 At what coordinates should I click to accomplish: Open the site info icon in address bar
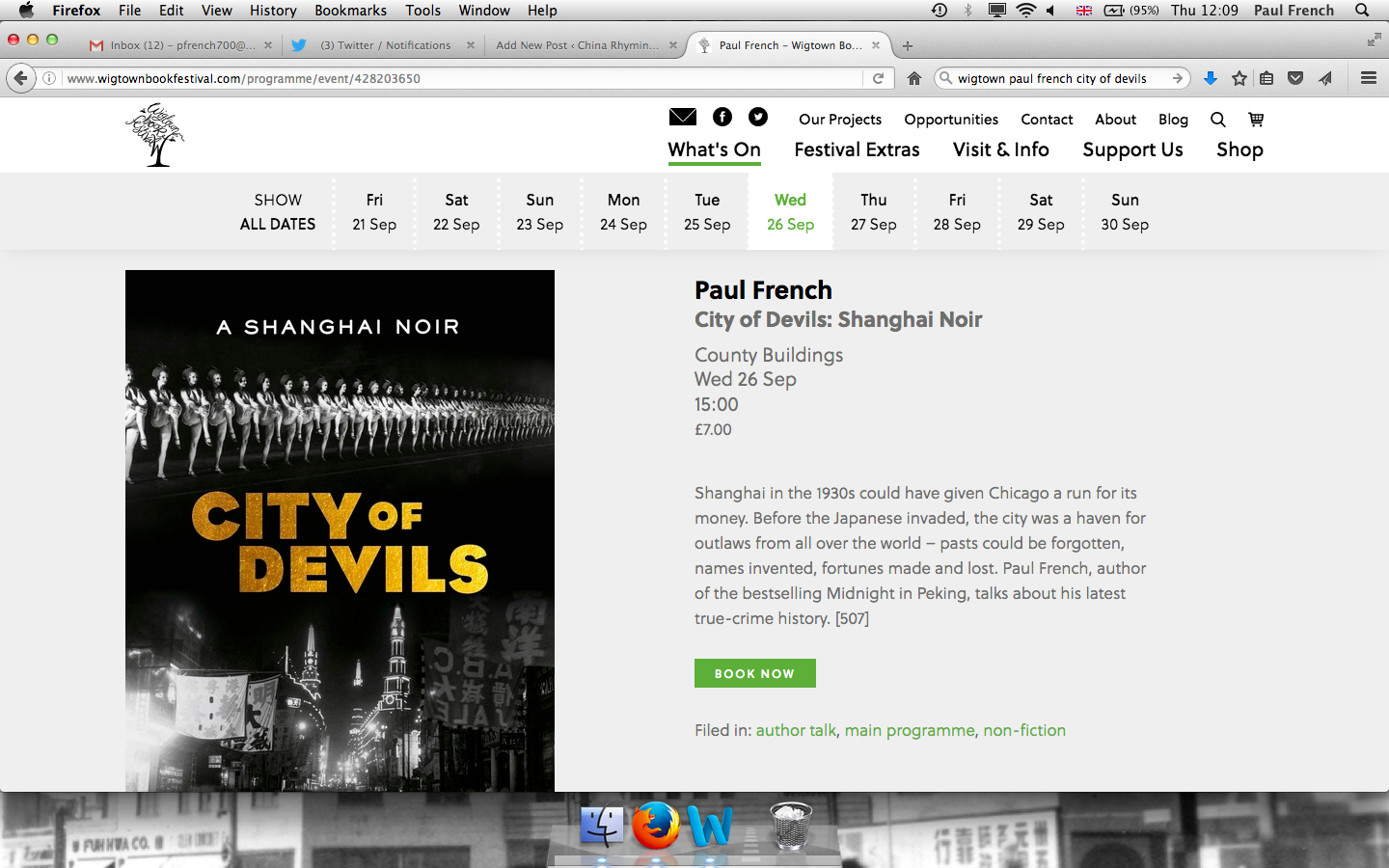click(49, 78)
